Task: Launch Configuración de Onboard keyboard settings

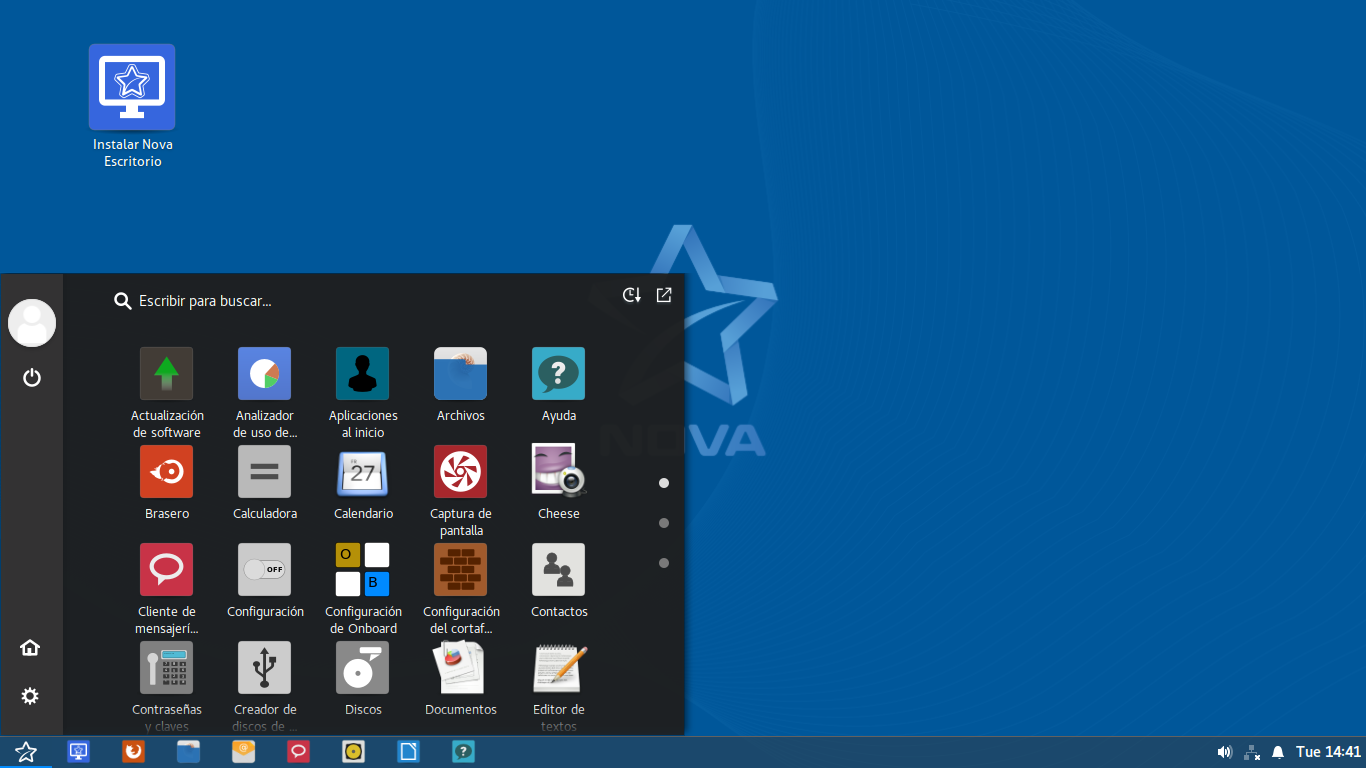Action: [362, 570]
